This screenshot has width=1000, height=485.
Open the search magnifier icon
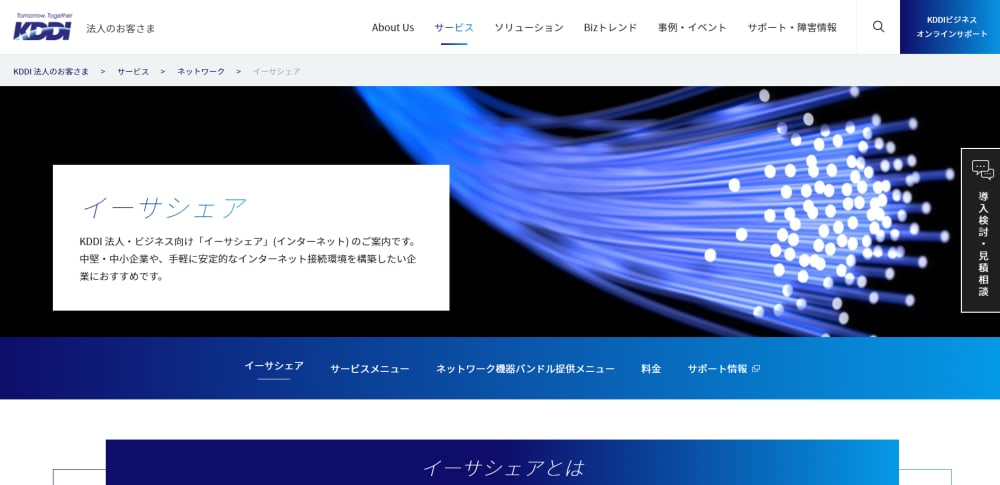tap(878, 27)
